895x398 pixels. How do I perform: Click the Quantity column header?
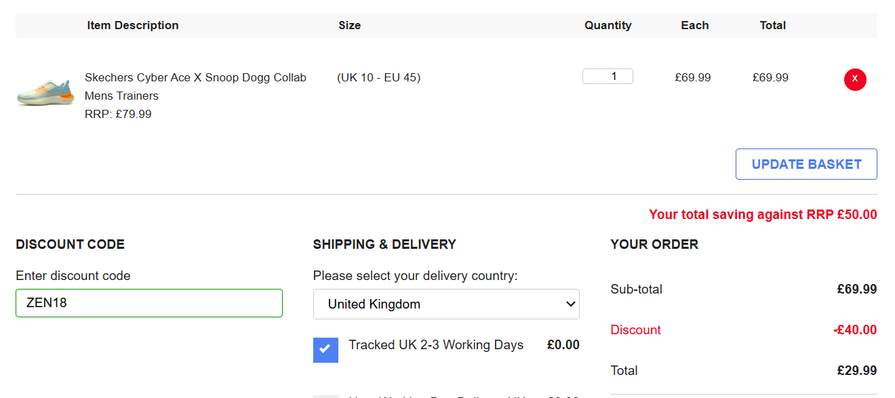point(607,25)
